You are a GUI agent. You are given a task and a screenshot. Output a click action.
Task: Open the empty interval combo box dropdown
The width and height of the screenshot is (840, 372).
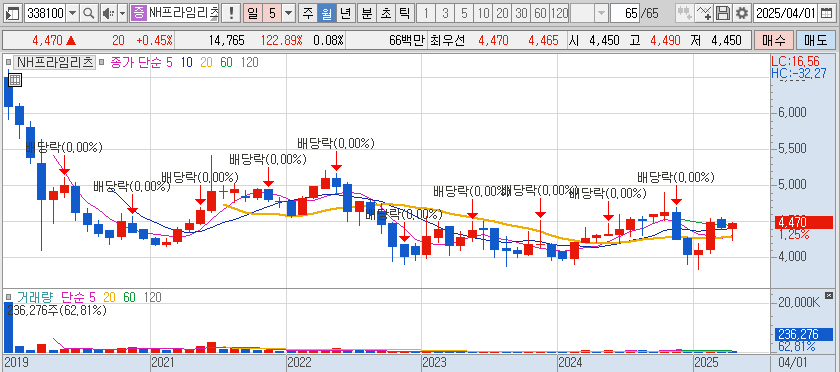(602, 13)
